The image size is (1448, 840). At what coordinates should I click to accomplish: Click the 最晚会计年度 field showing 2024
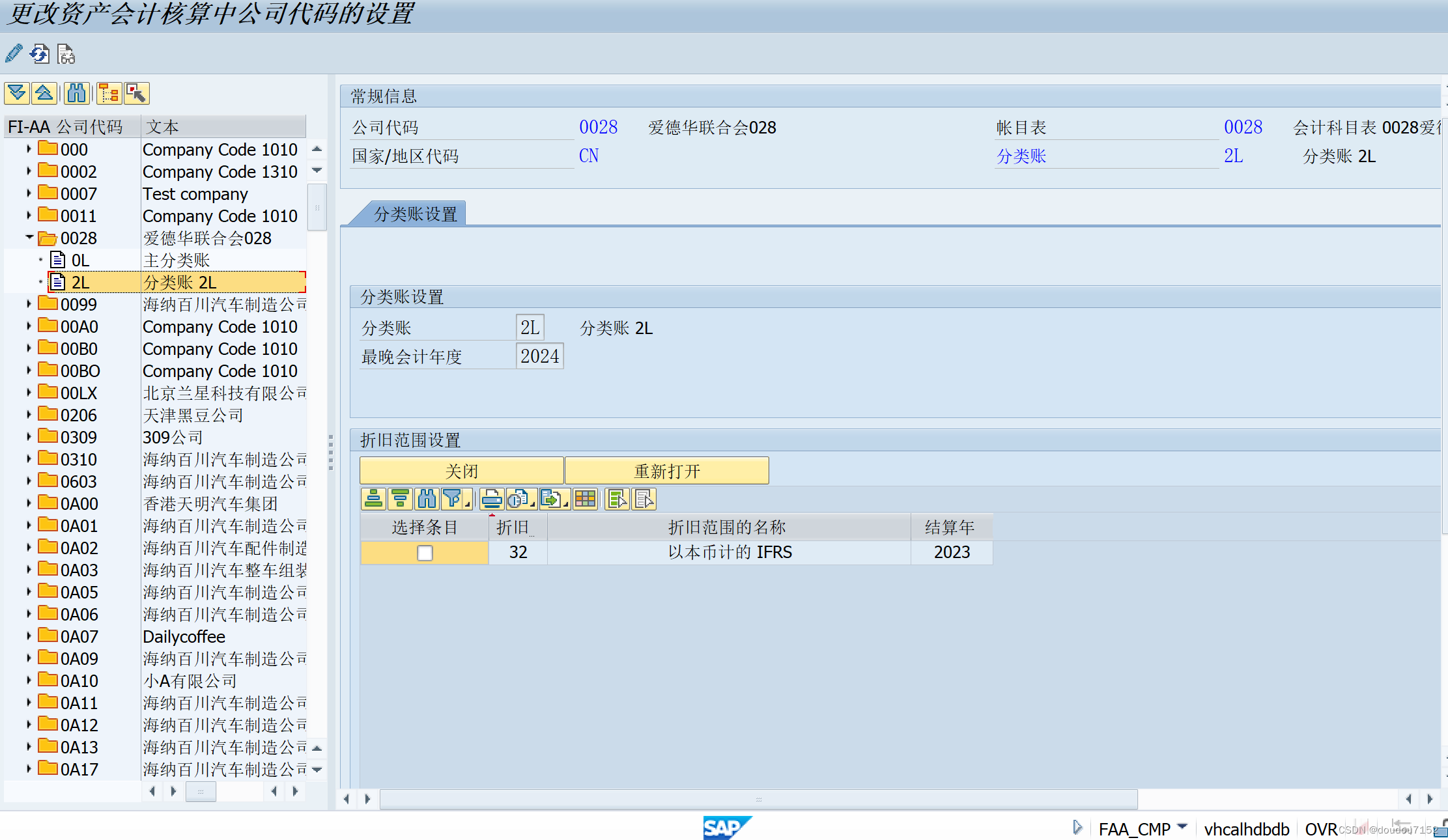(x=539, y=357)
